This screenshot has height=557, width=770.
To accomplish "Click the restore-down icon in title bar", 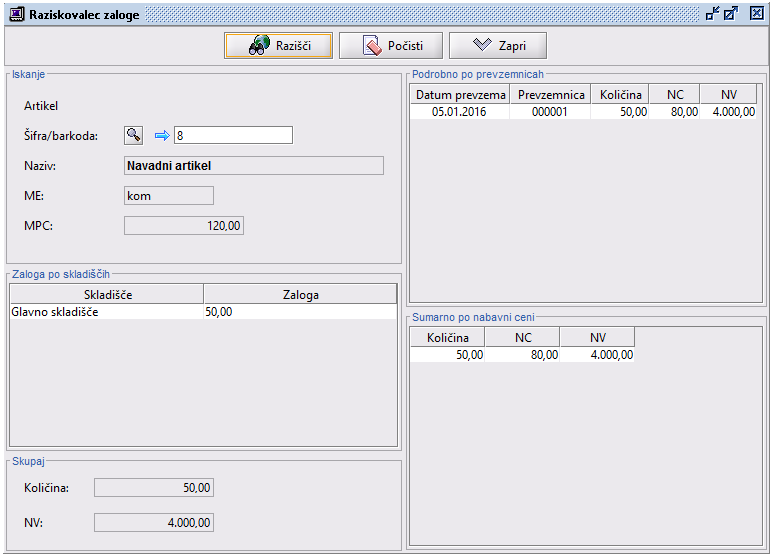I will [x=713, y=14].
